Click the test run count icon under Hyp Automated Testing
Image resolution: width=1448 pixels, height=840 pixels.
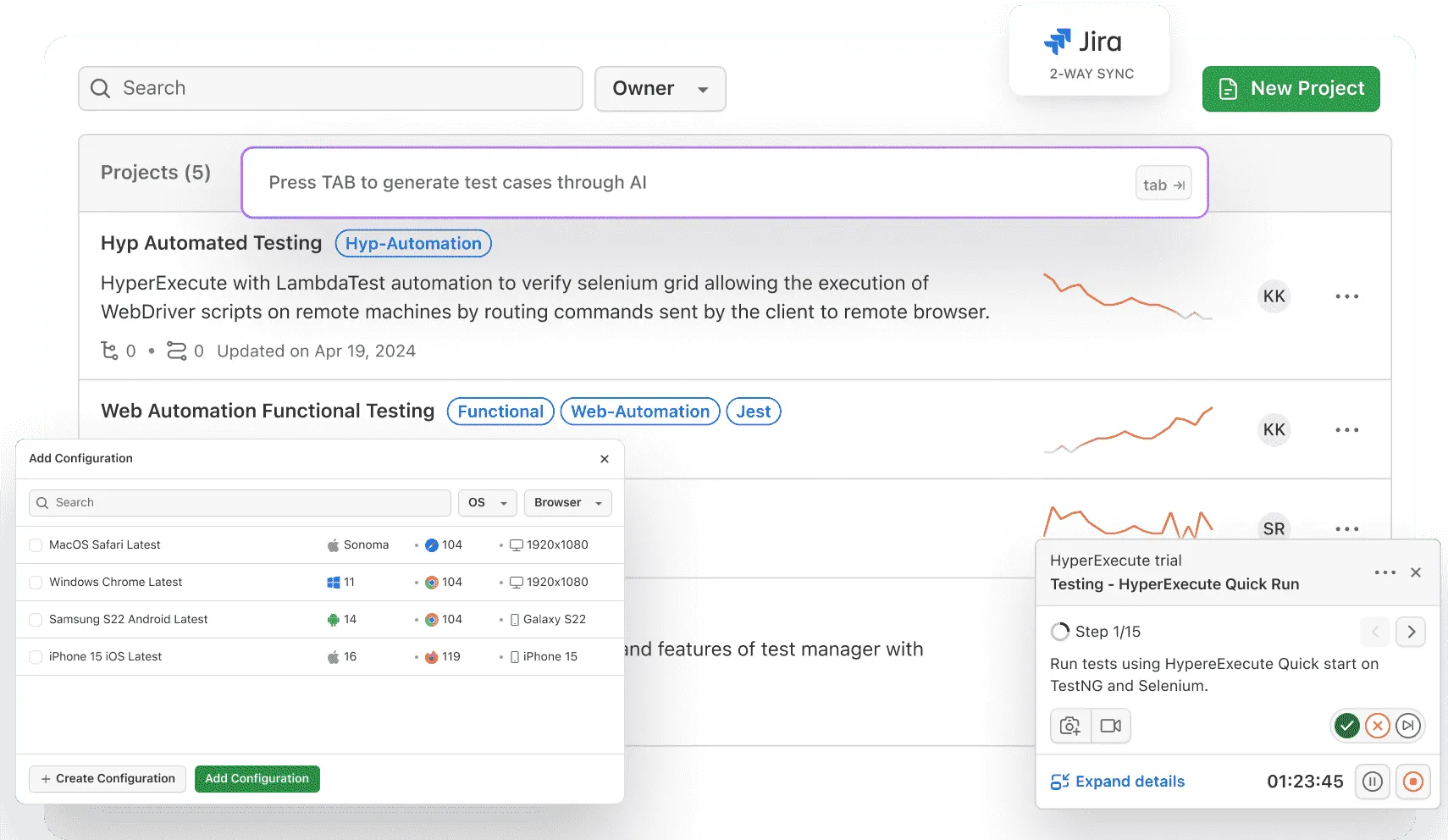coord(176,351)
